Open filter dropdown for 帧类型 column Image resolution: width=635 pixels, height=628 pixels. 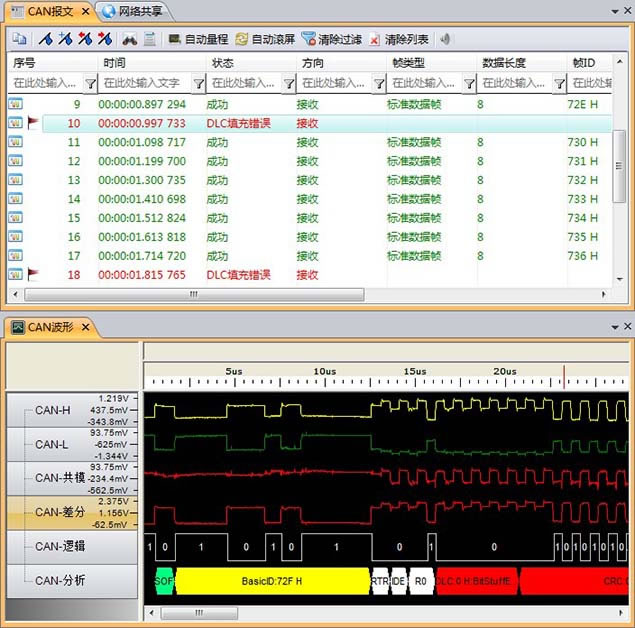pyautogui.click(x=469, y=84)
